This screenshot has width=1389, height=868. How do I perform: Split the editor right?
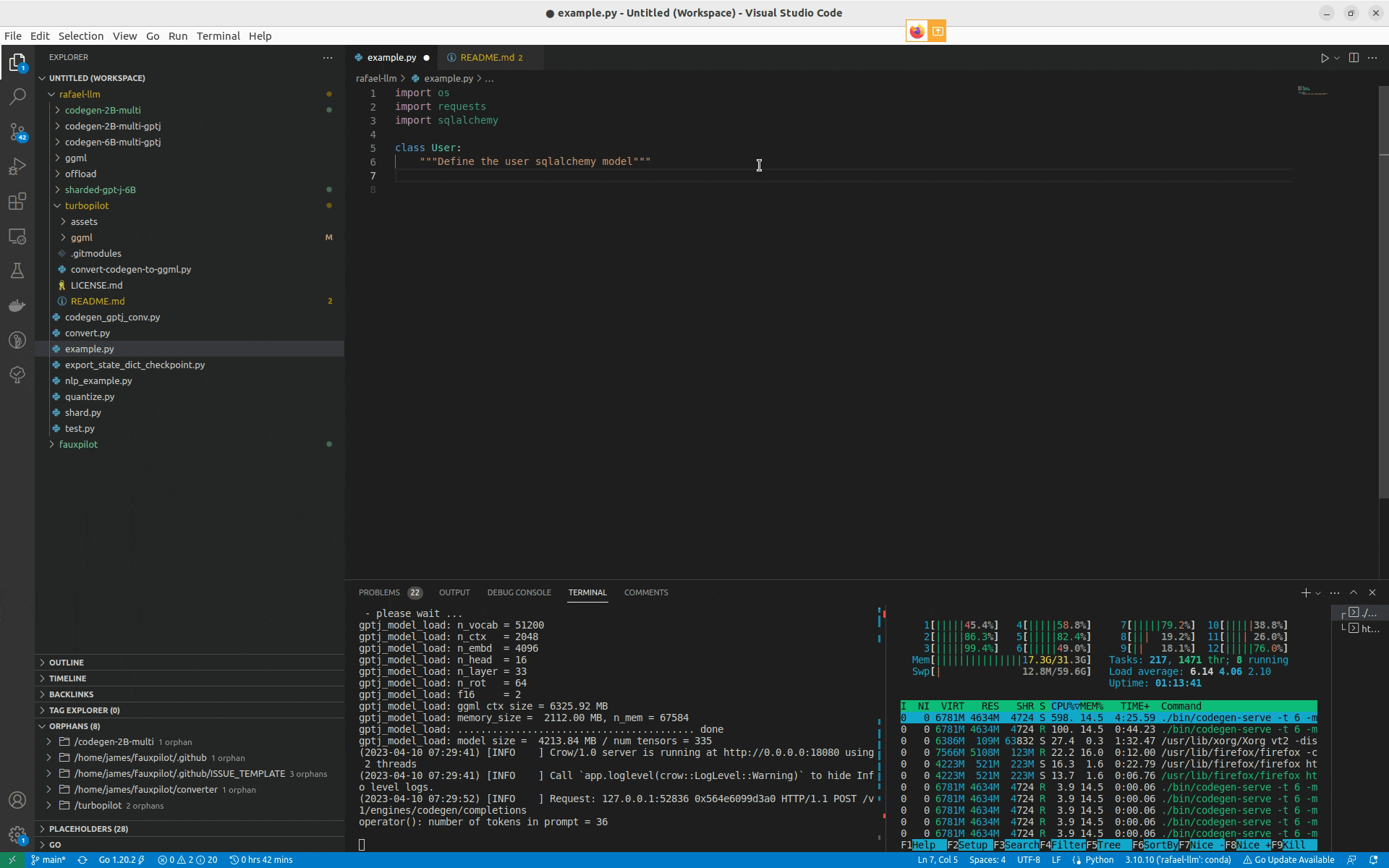(x=1354, y=58)
